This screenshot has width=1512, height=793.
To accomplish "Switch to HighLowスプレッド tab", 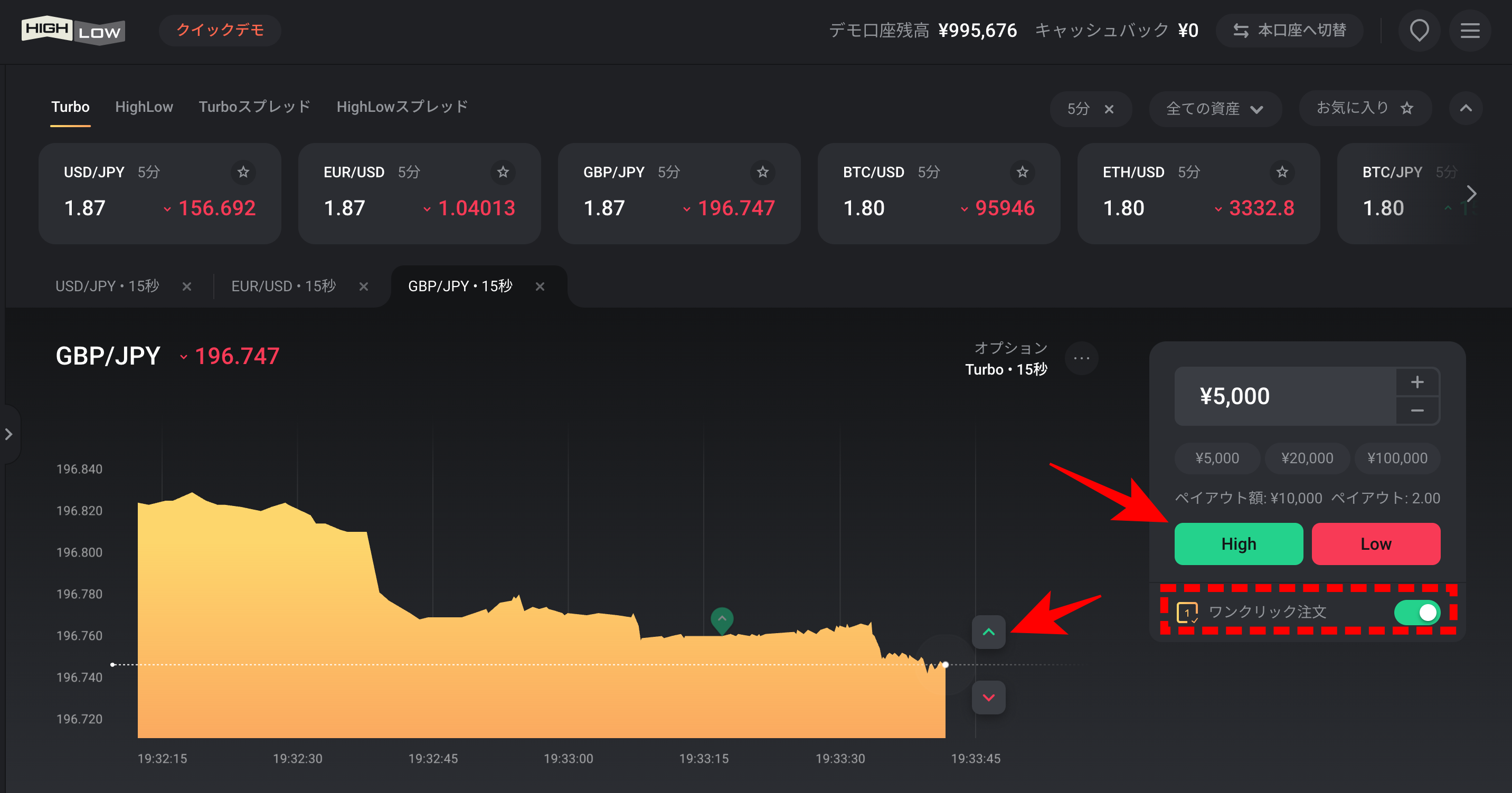I will pos(402,107).
